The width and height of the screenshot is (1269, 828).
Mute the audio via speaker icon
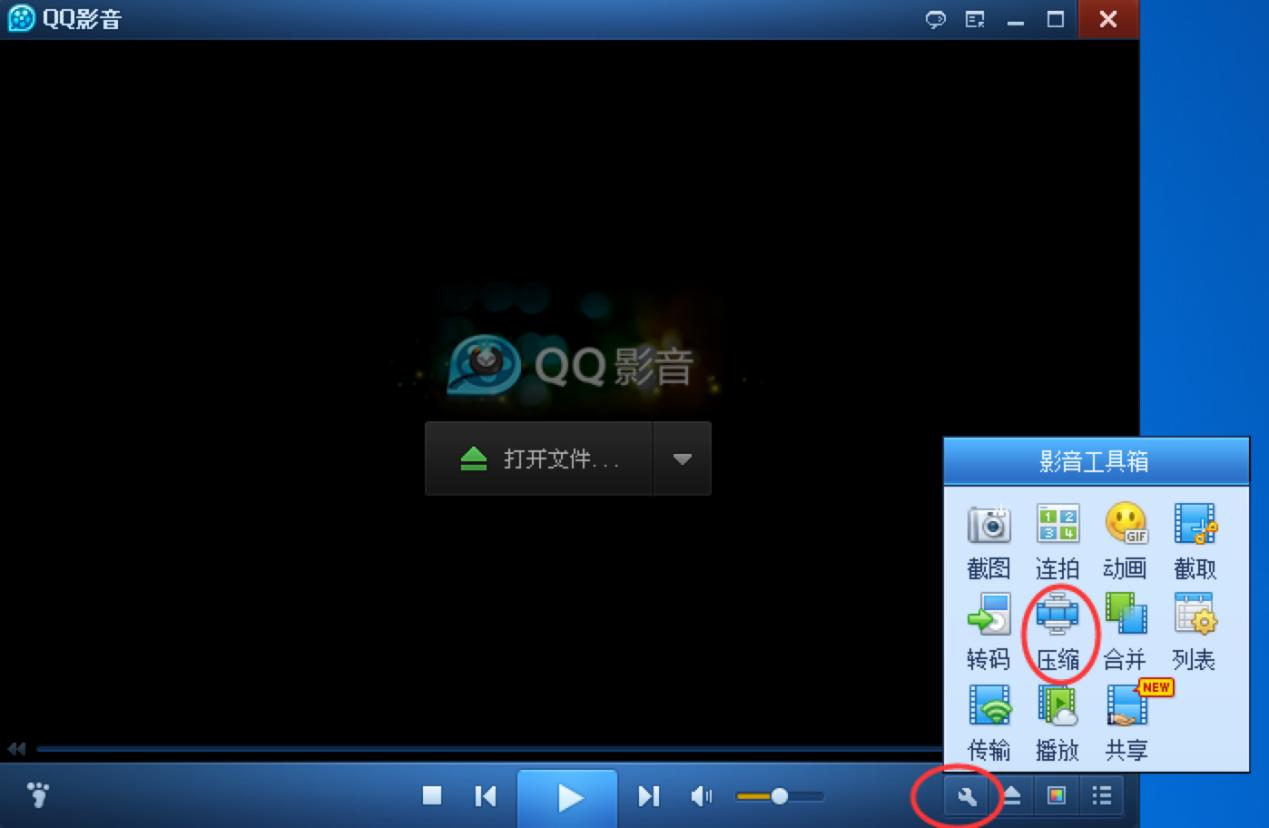click(x=702, y=796)
